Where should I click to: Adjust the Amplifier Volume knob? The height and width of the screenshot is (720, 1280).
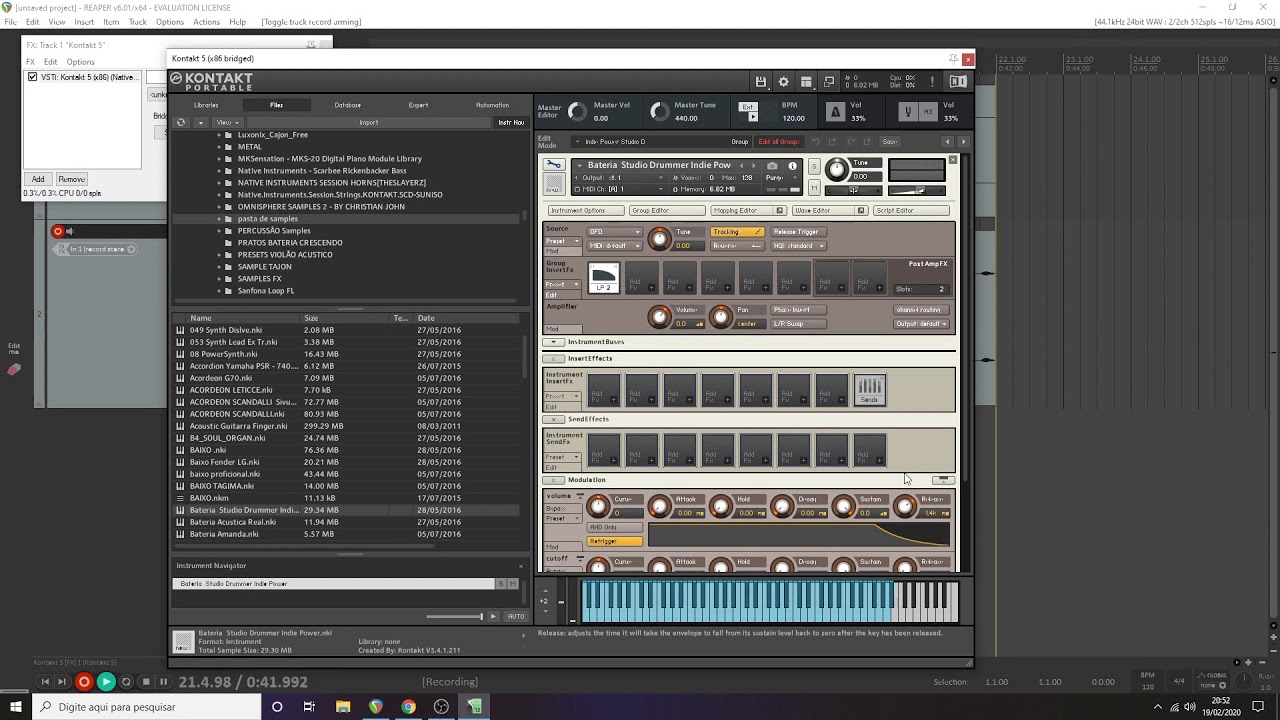coord(659,317)
